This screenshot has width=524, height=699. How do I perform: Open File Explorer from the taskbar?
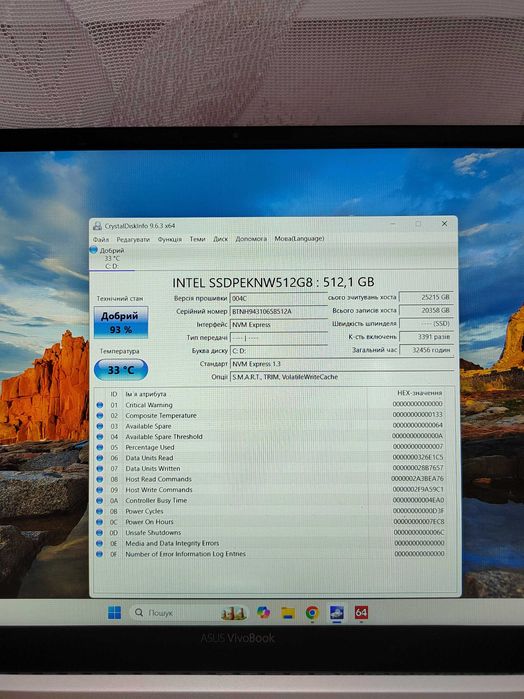[x=288, y=613]
